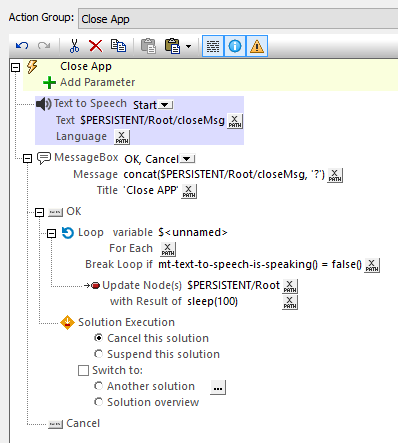The image size is (398, 443).
Task: Click the lightning bolt action group icon
Action: 32,67
